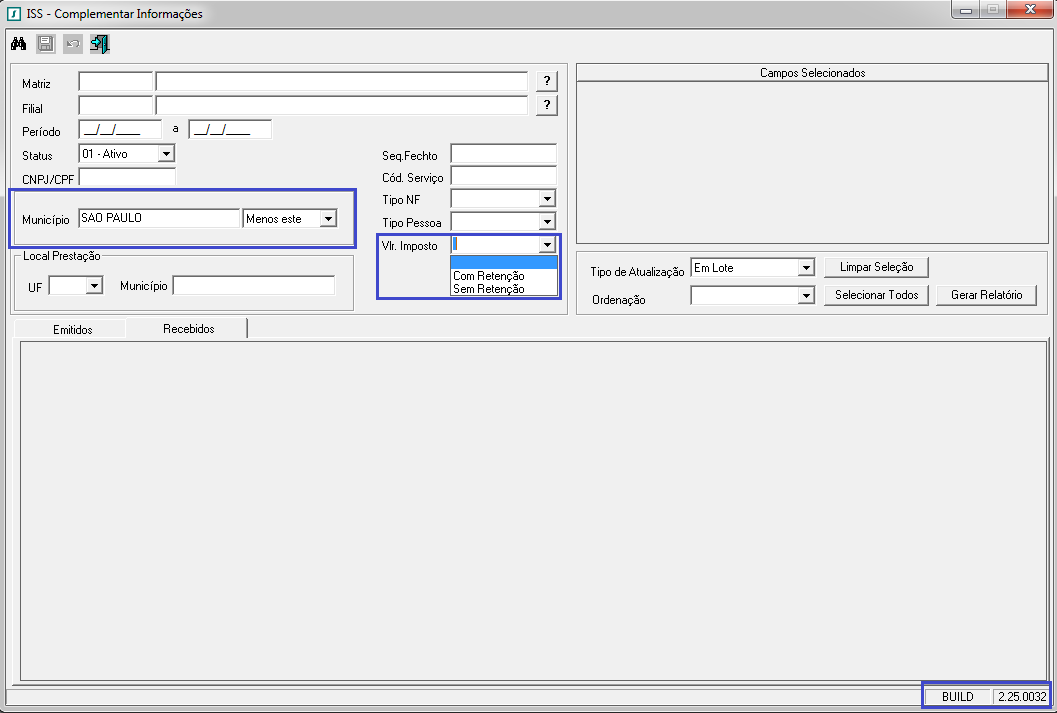Click the question mark beside Filial
This screenshot has width=1057, height=713.
tap(547, 106)
